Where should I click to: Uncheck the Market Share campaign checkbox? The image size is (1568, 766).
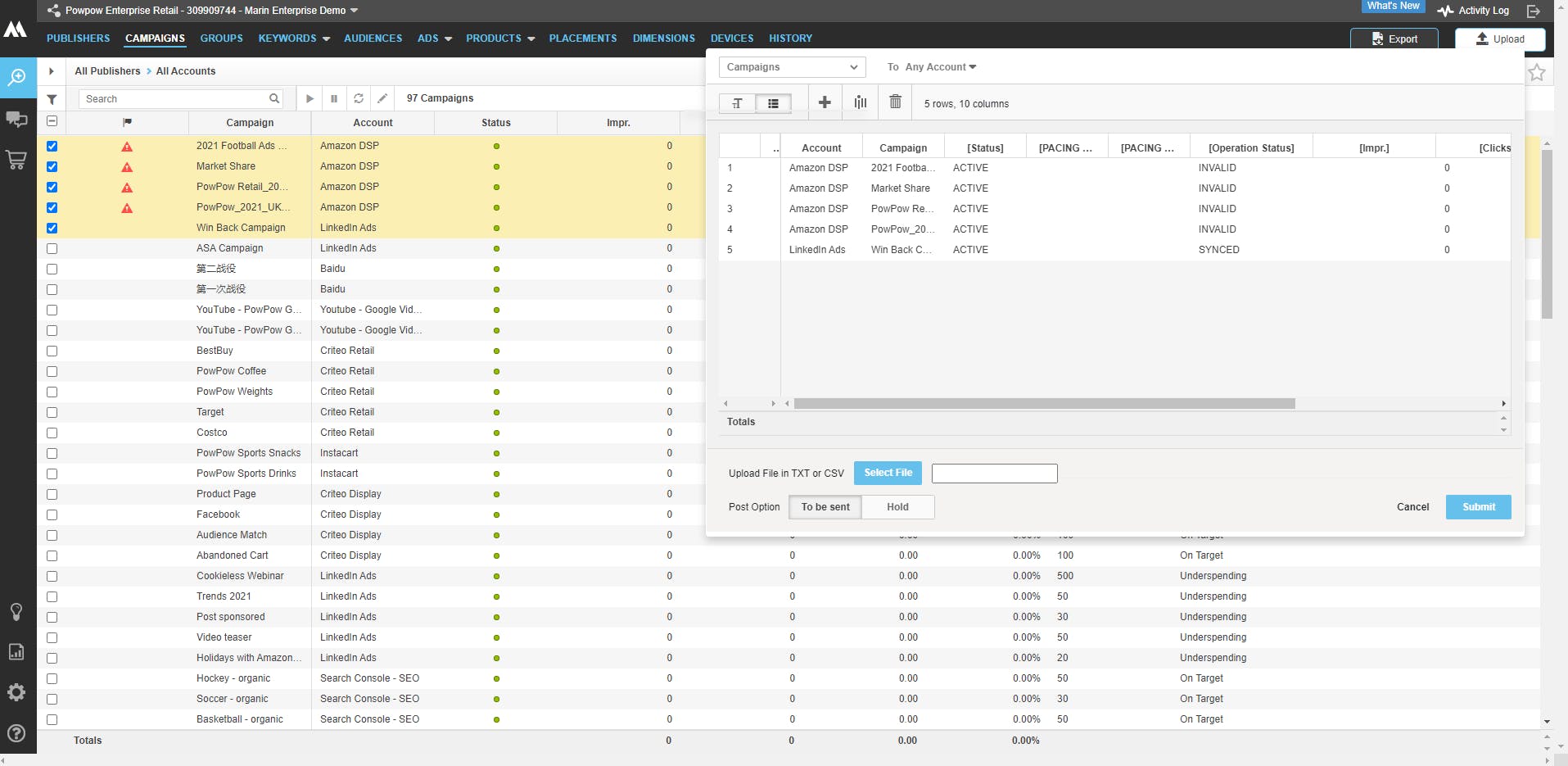tap(52, 166)
